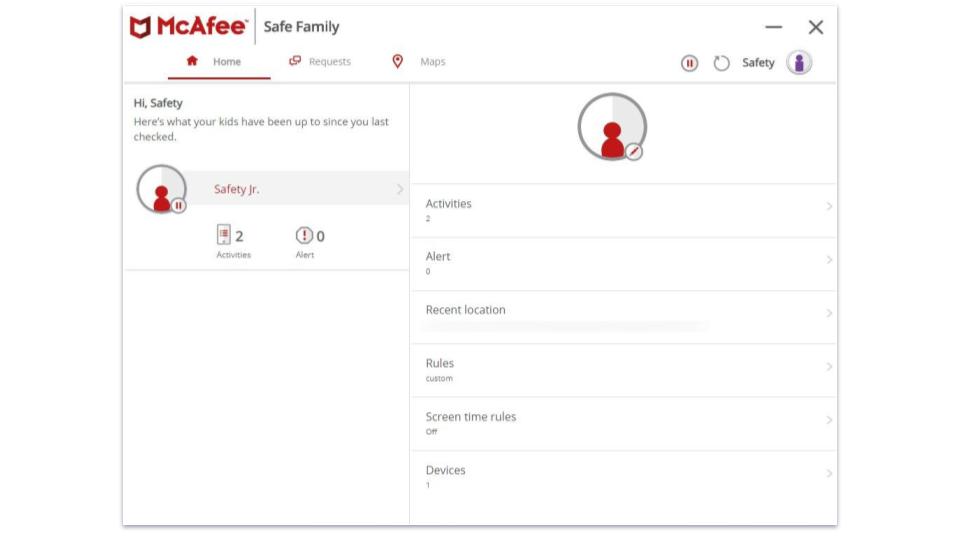Expand the Devices row chevron

point(829,473)
